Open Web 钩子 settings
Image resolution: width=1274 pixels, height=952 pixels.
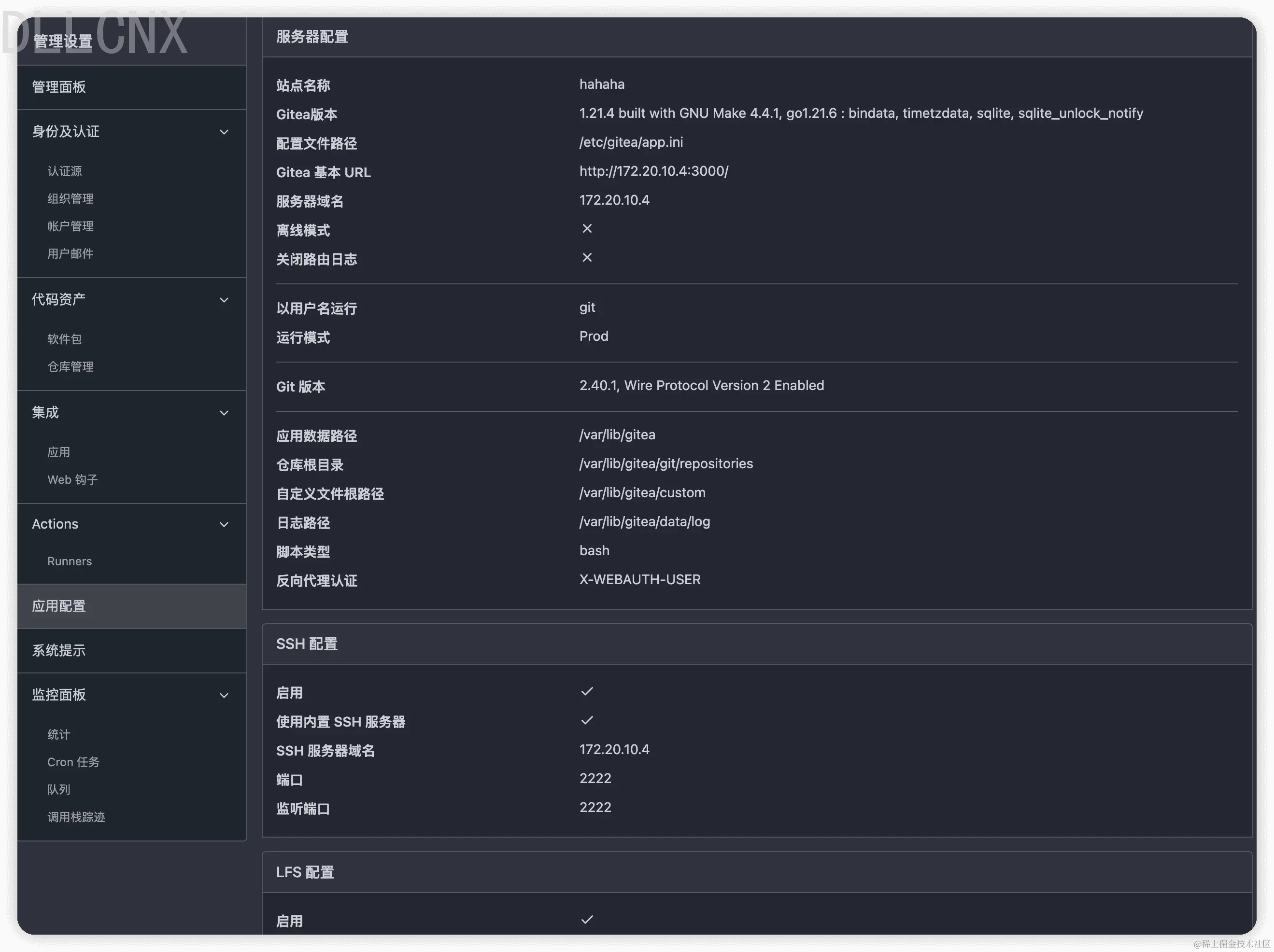pyautogui.click(x=72, y=479)
